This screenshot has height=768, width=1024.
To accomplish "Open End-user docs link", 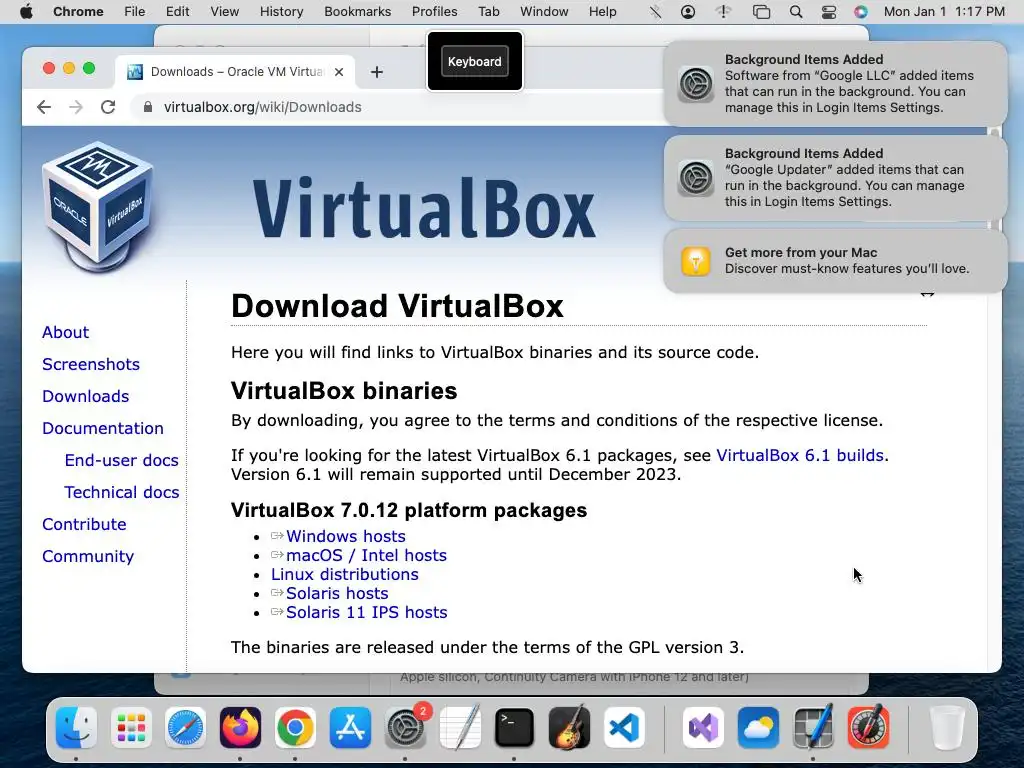I will tap(121, 460).
